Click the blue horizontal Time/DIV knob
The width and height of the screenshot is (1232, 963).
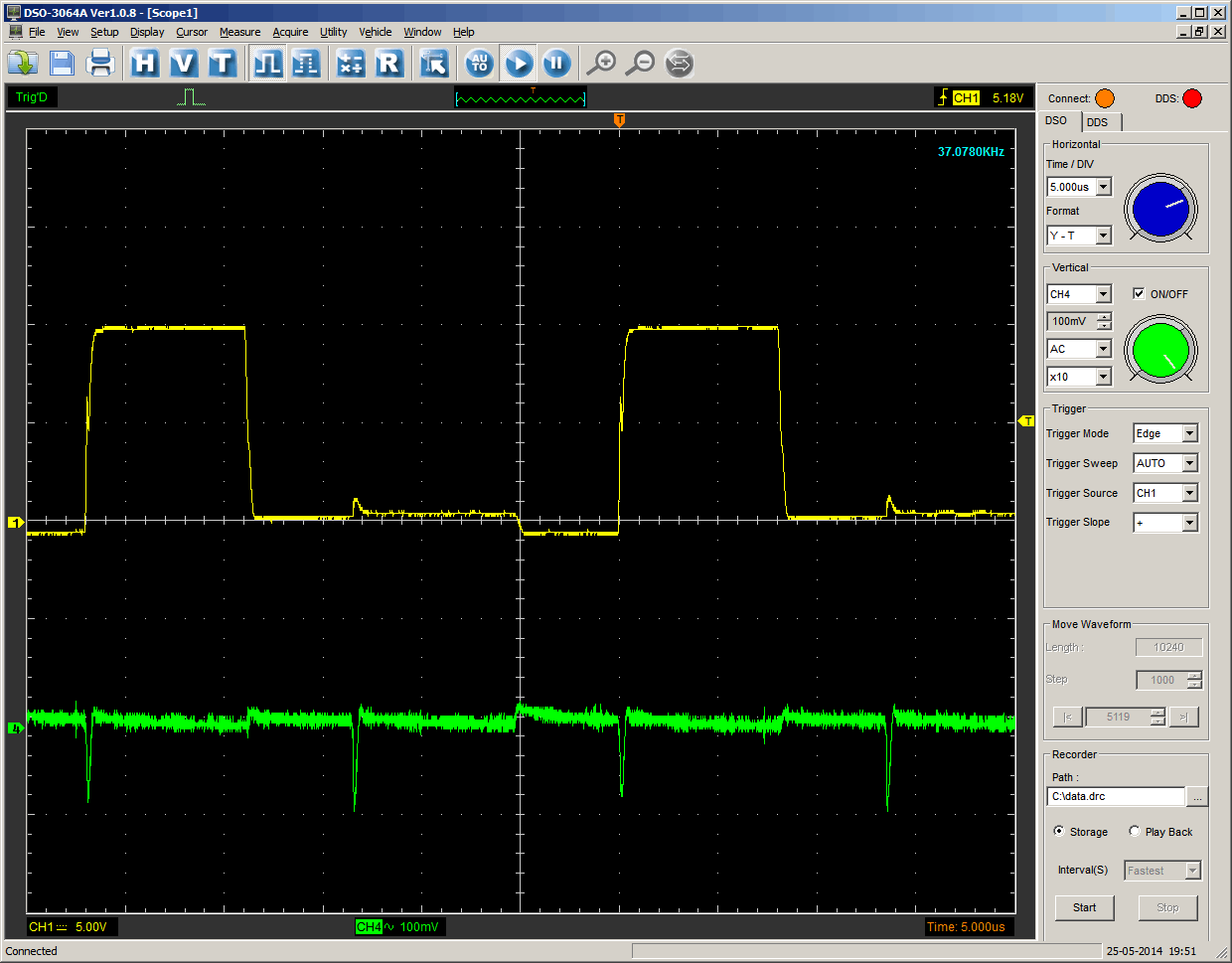point(1160,209)
